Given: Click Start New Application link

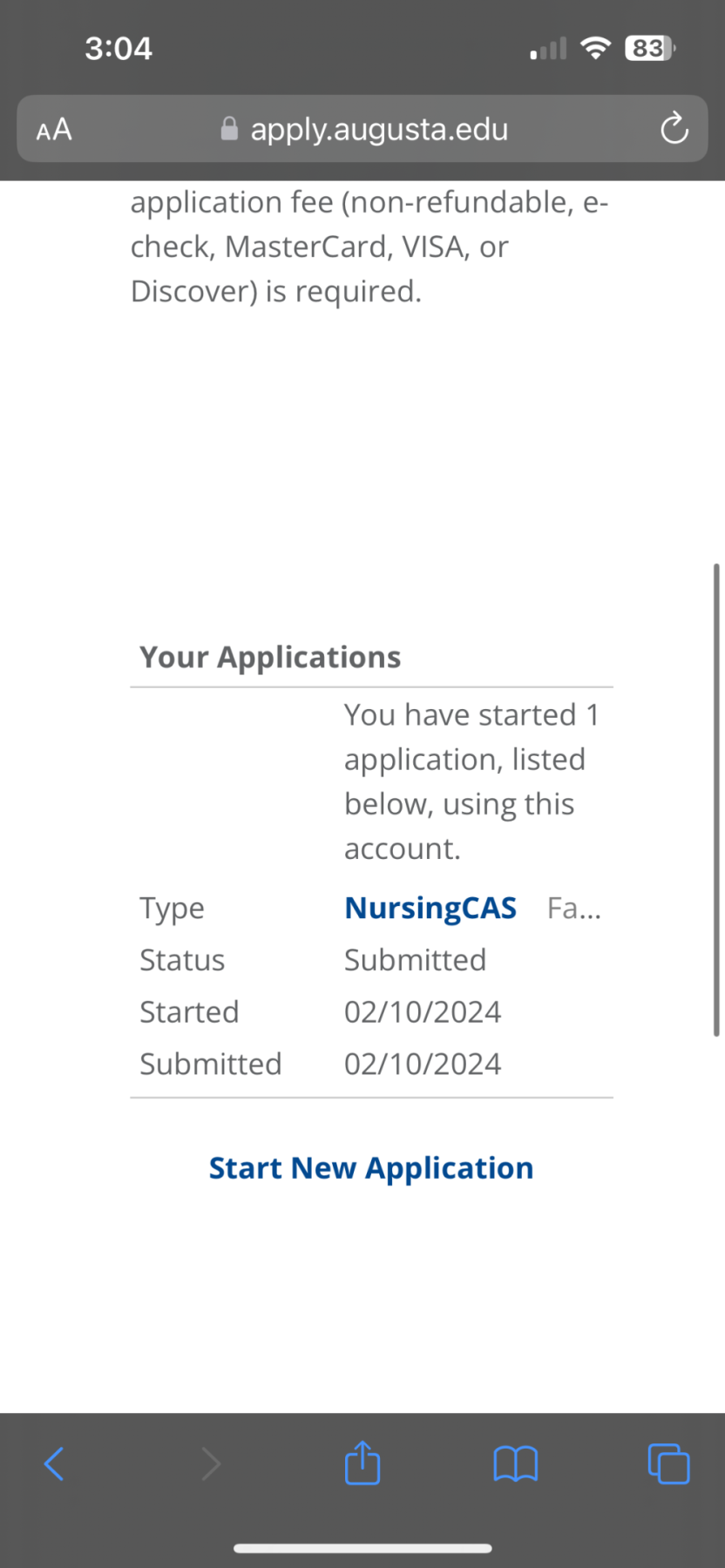Looking at the screenshot, I should tap(371, 1167).
